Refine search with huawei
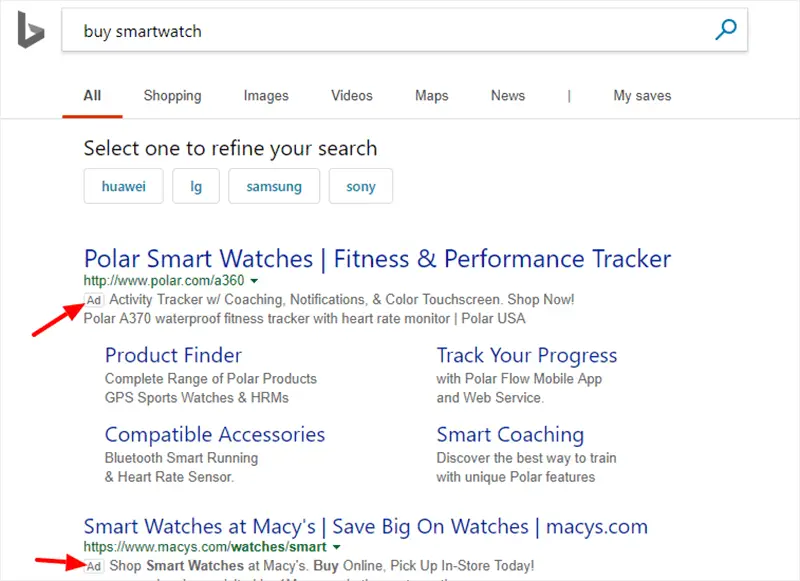 pyautogui.click(x=123, y=186)
